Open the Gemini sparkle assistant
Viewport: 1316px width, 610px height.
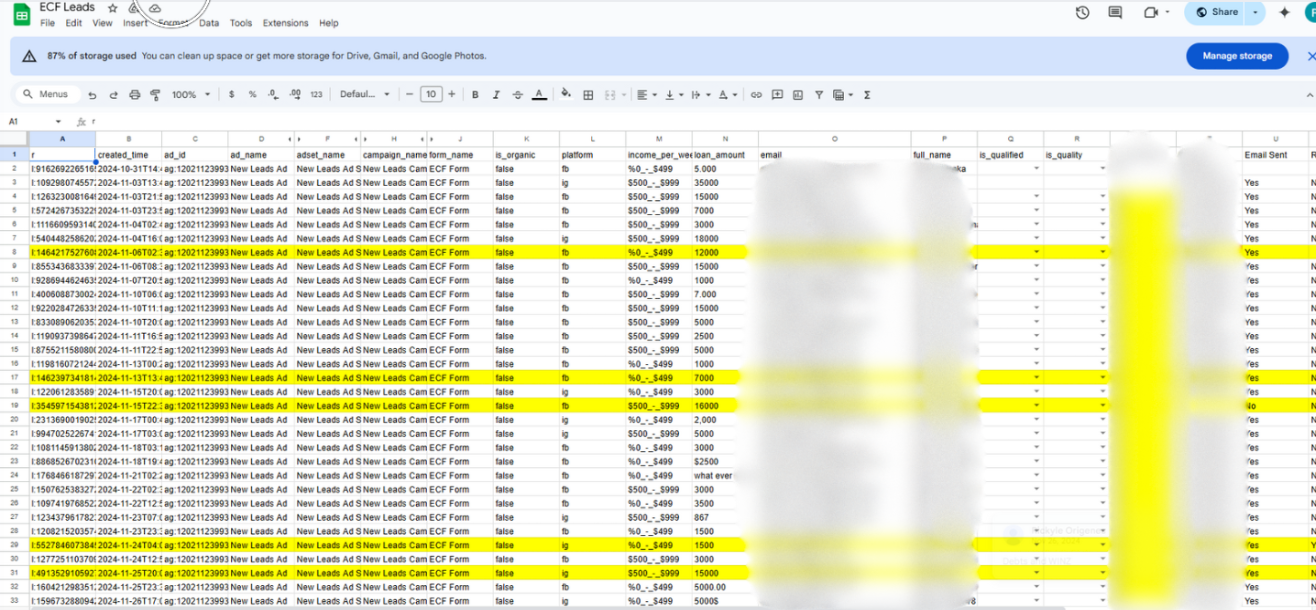(x=1285, y=12)
